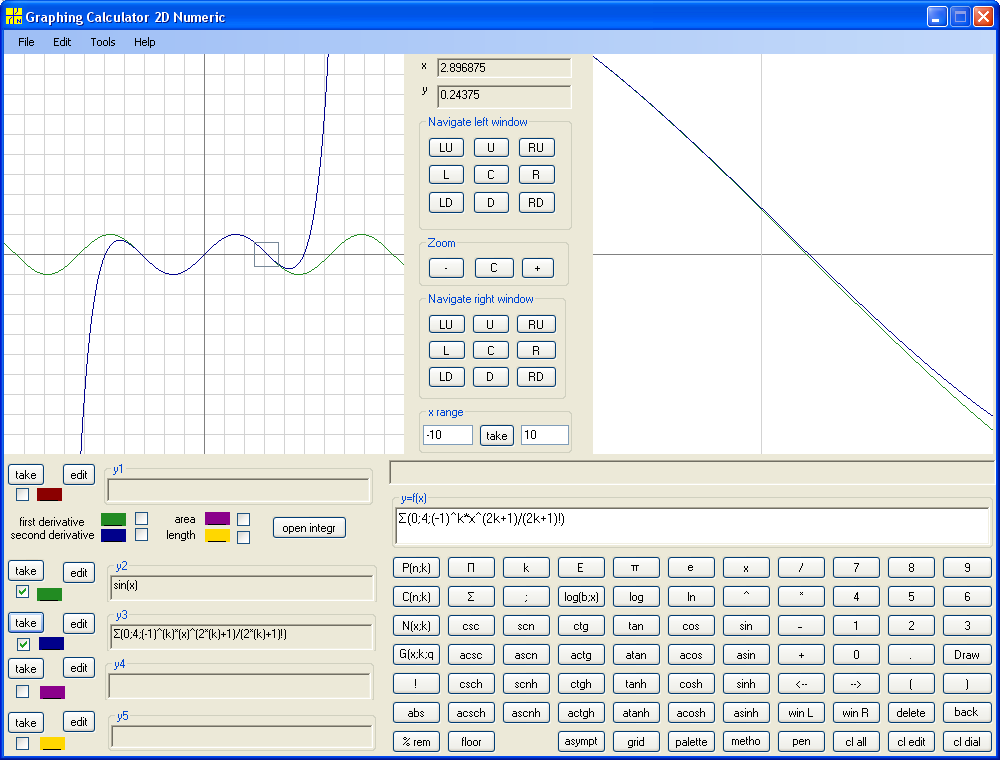Viewport: 1000px width, 760px height.
Task: Click the right arrow cursor key
Action: pos(856,683)
